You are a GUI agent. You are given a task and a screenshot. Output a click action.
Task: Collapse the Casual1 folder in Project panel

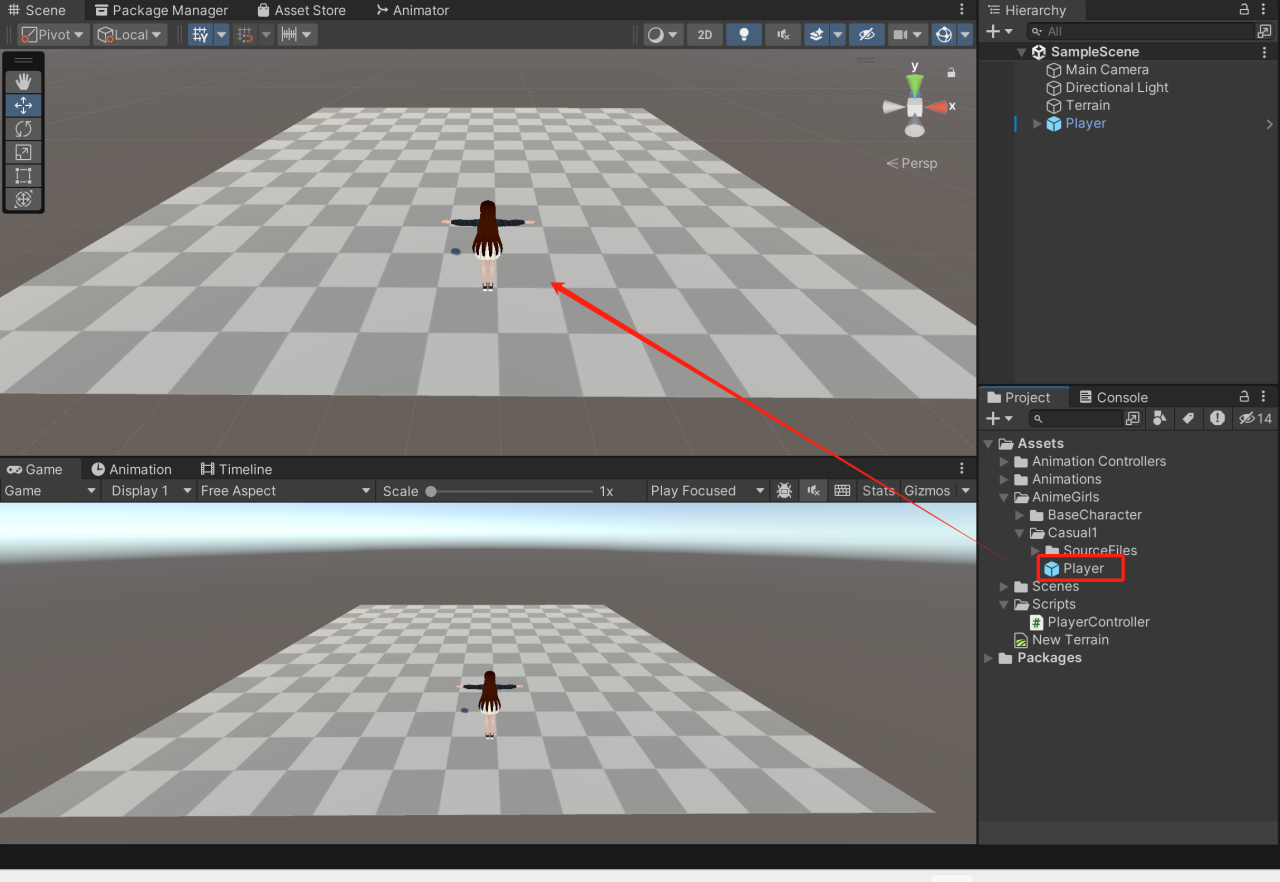tap(1020, 533)
